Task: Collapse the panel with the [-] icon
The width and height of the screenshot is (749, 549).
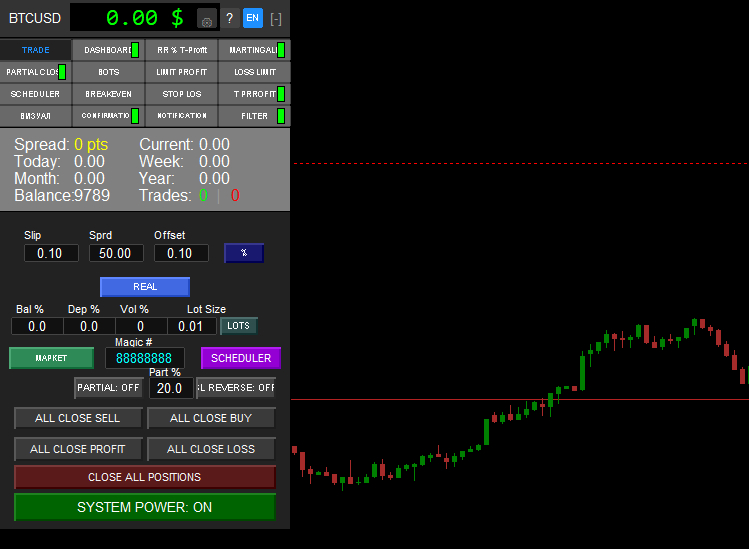Action: coord(276,19)
